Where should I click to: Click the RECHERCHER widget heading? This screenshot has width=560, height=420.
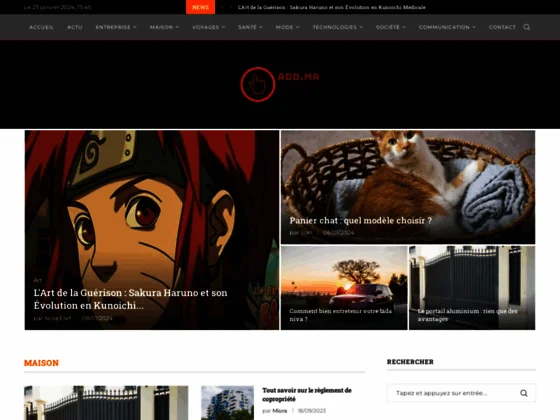pyautogui.click(x=410, y=362)
